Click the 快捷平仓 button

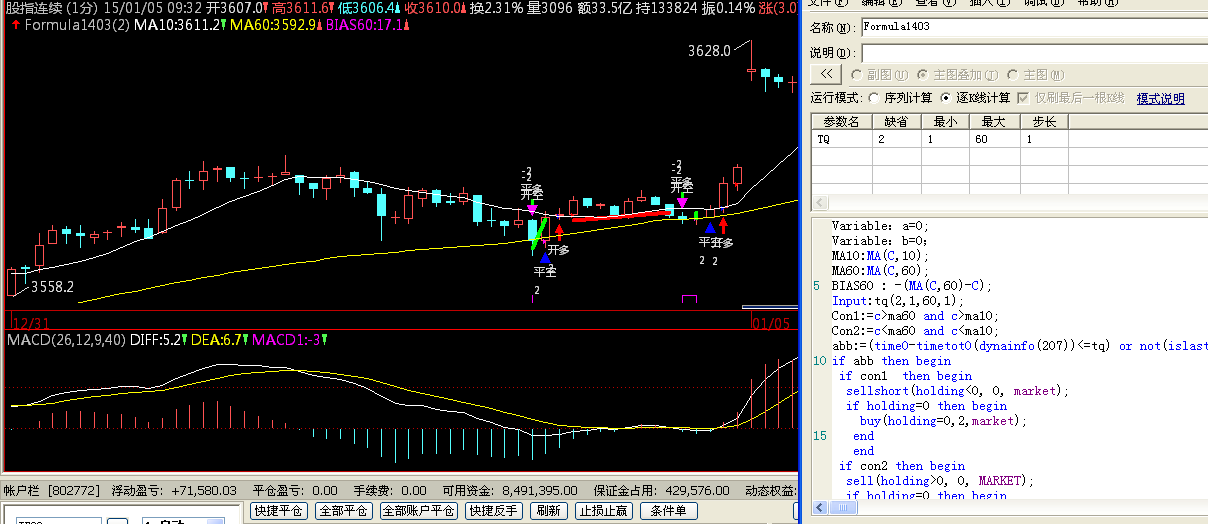(x=278, y=511)
